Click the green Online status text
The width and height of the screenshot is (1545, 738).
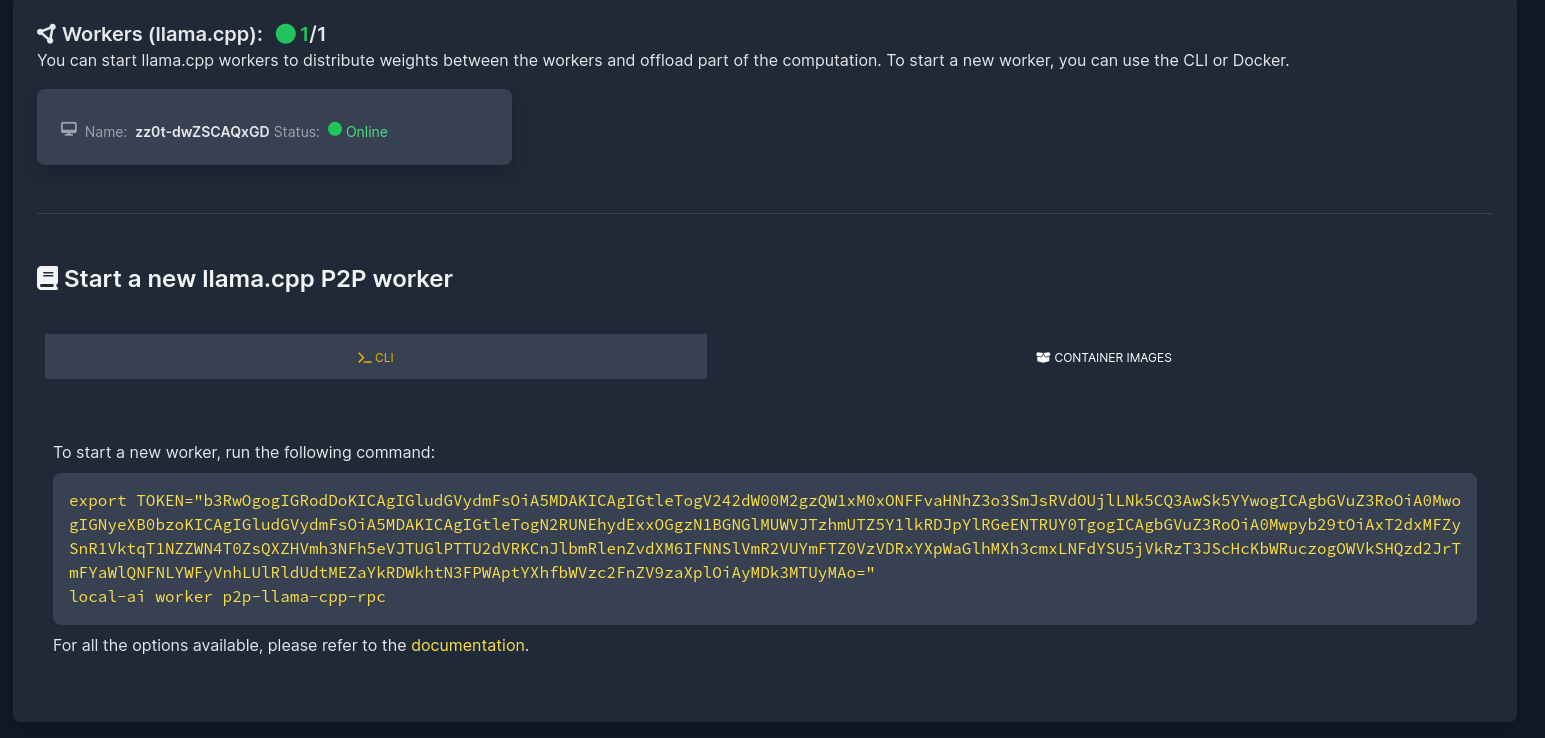366,132
